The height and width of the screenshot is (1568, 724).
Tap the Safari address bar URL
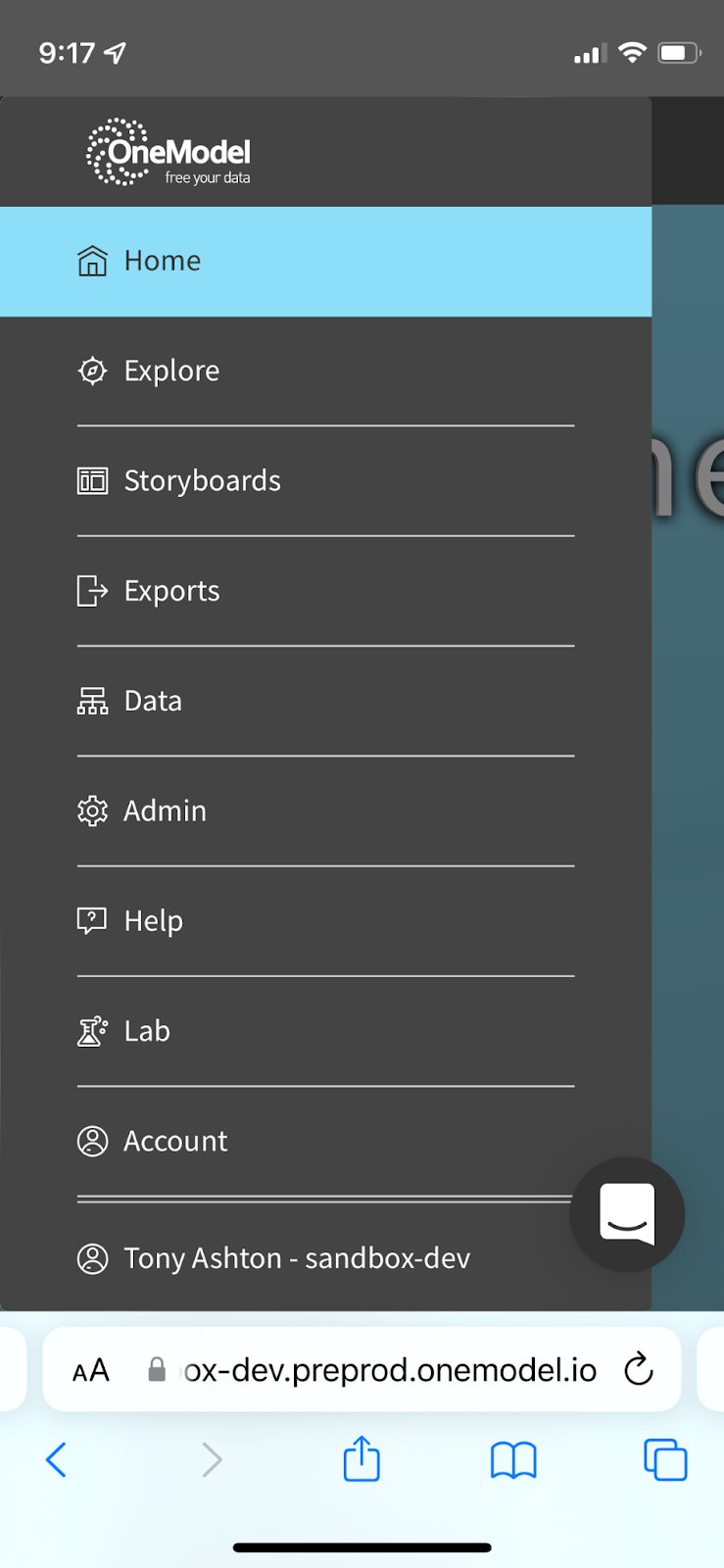point(390,1370)
